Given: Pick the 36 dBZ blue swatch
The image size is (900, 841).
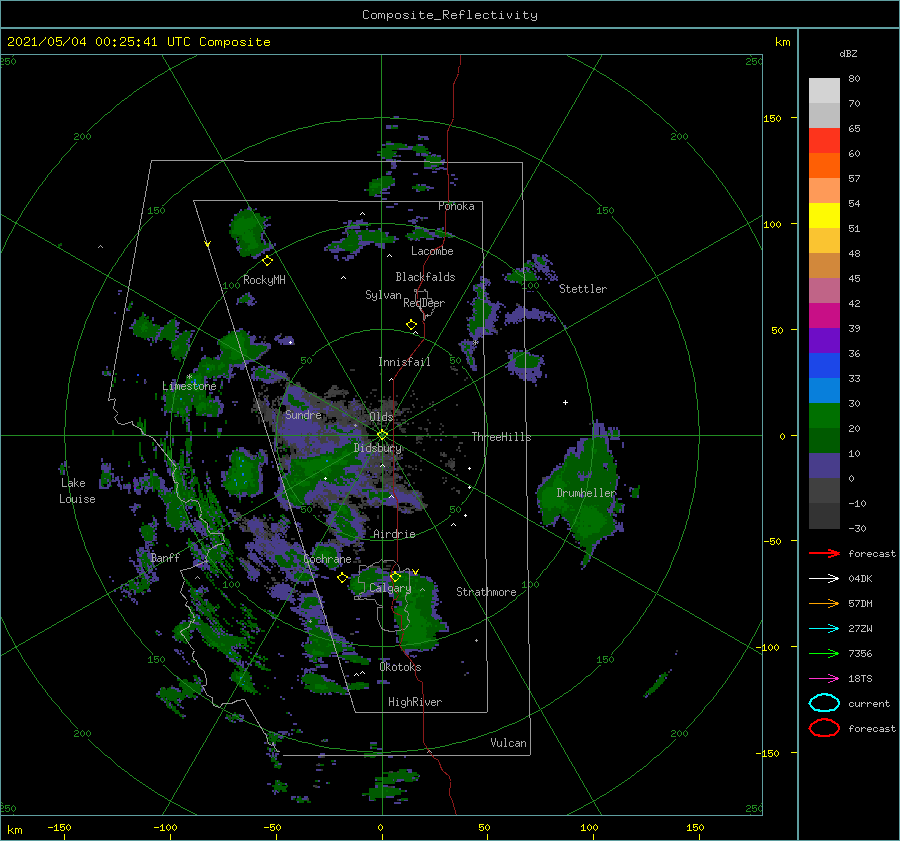Looking at the screenshot, I should click(x=824, y=365).
